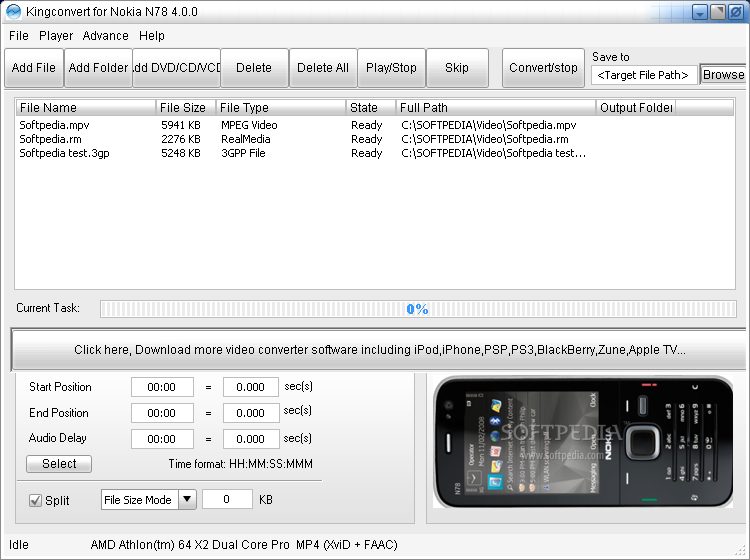
Task: Sort list by Full Path column
Action: coord(496,108)
